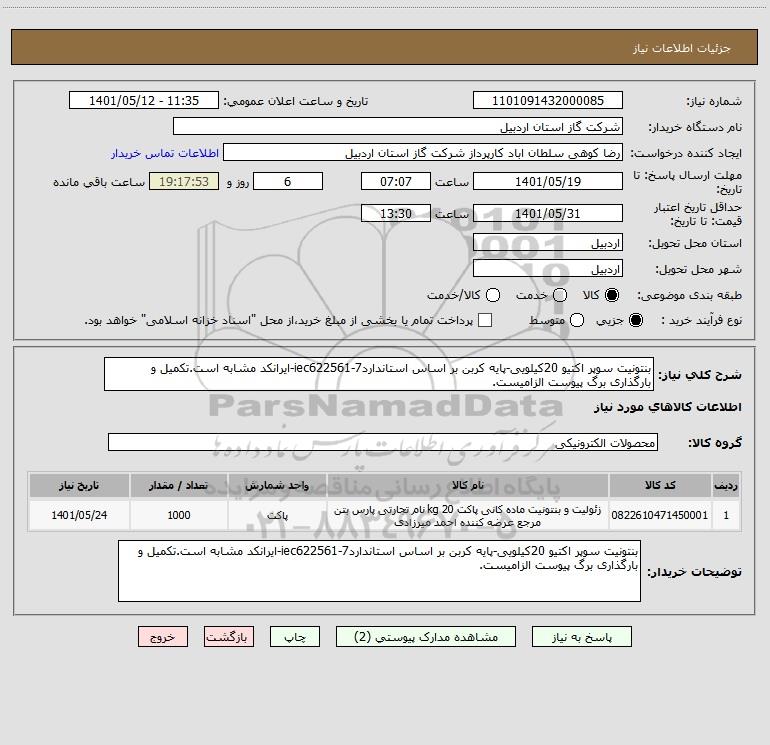Click the پاسخ به نیاز button
Viewport: 770px width, 745px height.
pos(582,637)
